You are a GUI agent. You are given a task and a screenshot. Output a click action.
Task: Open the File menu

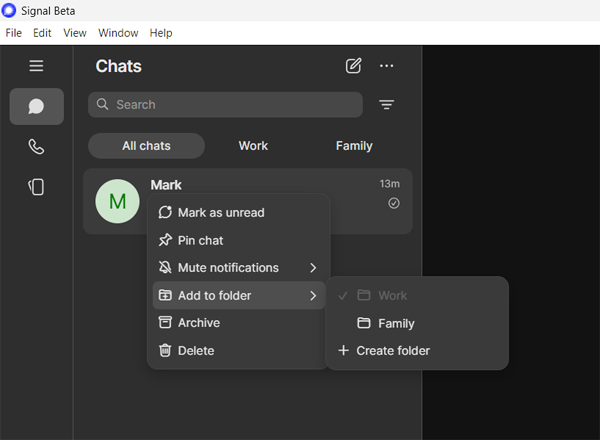tap(14, 33)
